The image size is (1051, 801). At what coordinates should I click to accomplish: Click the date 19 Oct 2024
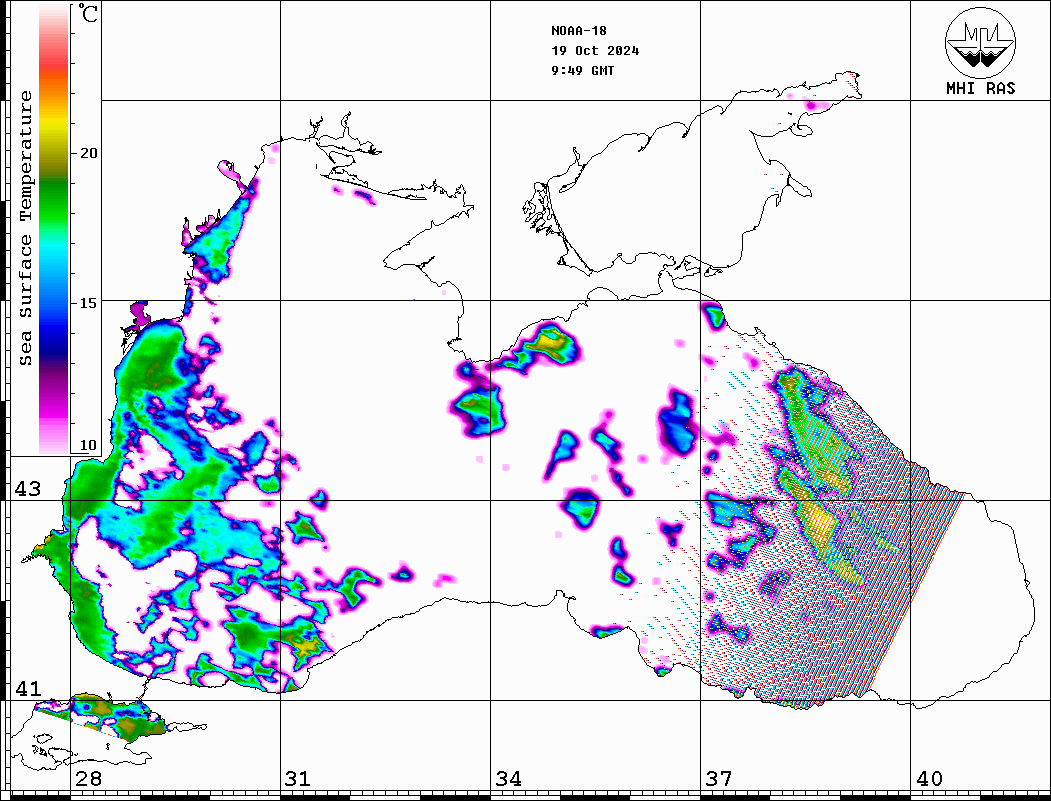point(595,51)
